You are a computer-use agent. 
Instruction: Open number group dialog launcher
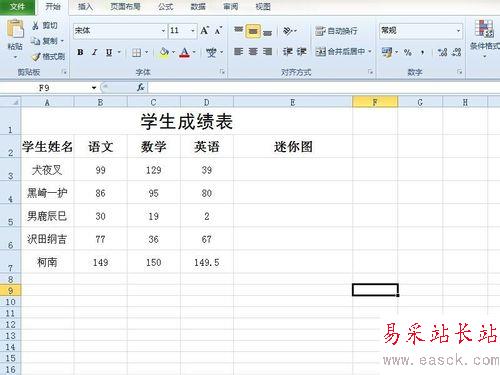[460, 72]
